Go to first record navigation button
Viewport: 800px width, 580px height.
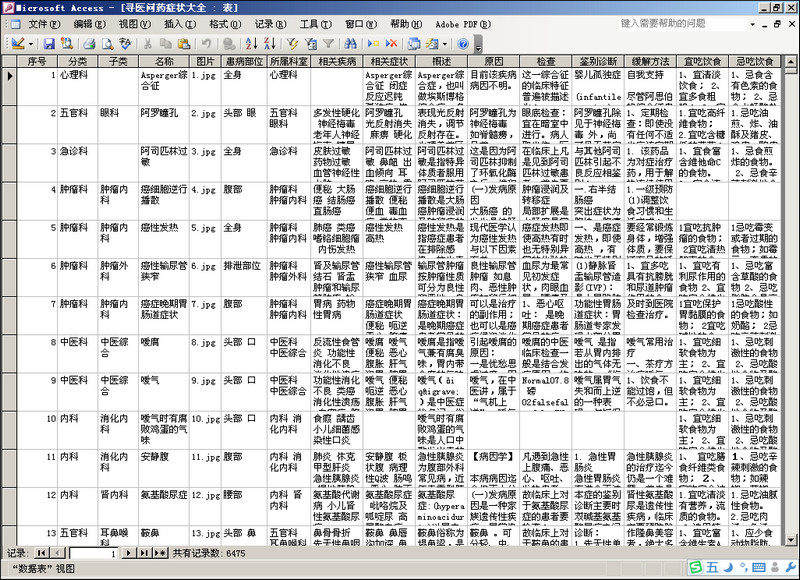41,553
